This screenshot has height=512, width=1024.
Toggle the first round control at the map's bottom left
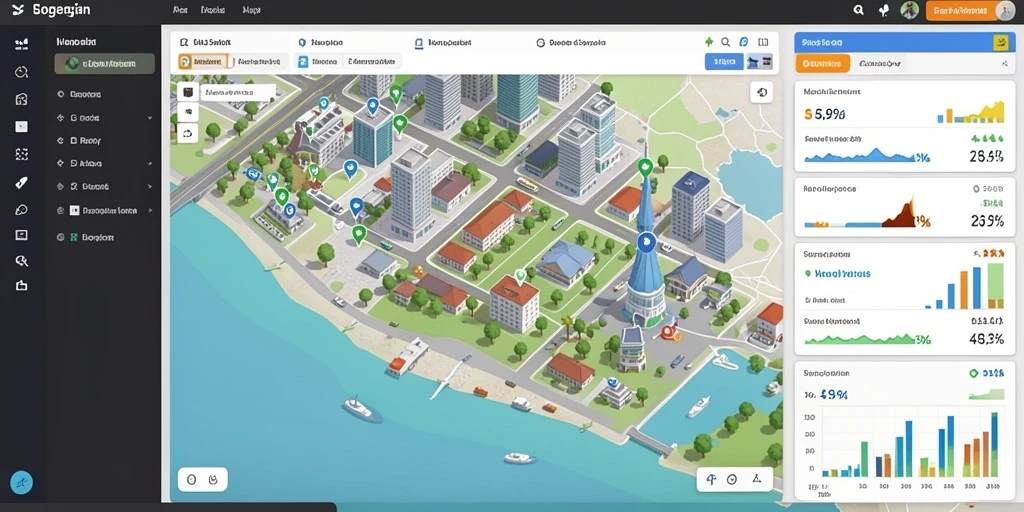[x=191, y=479]
